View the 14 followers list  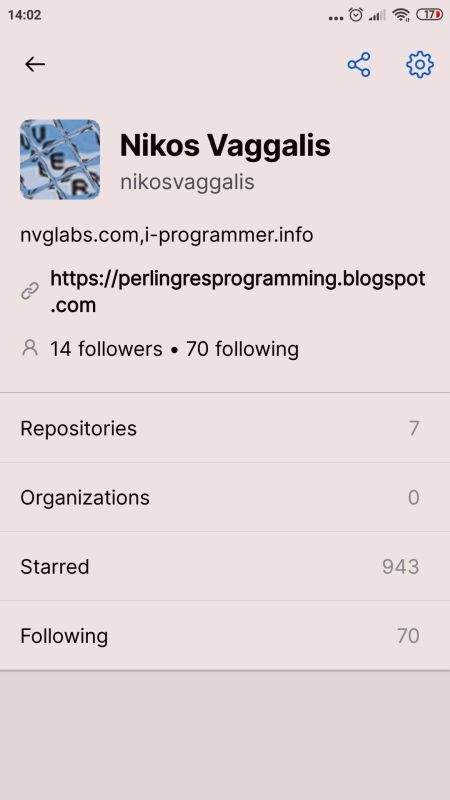106,349
